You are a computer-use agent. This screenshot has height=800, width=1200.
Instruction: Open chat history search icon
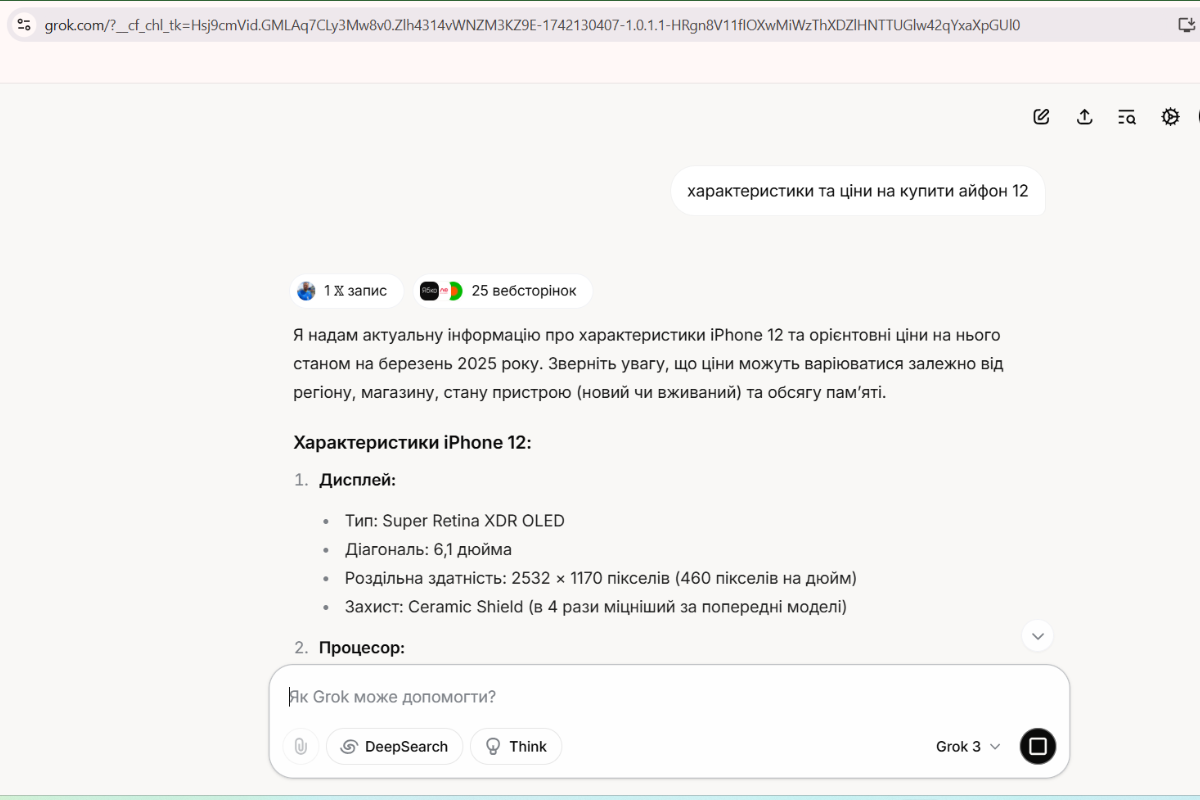(1127, 117)
